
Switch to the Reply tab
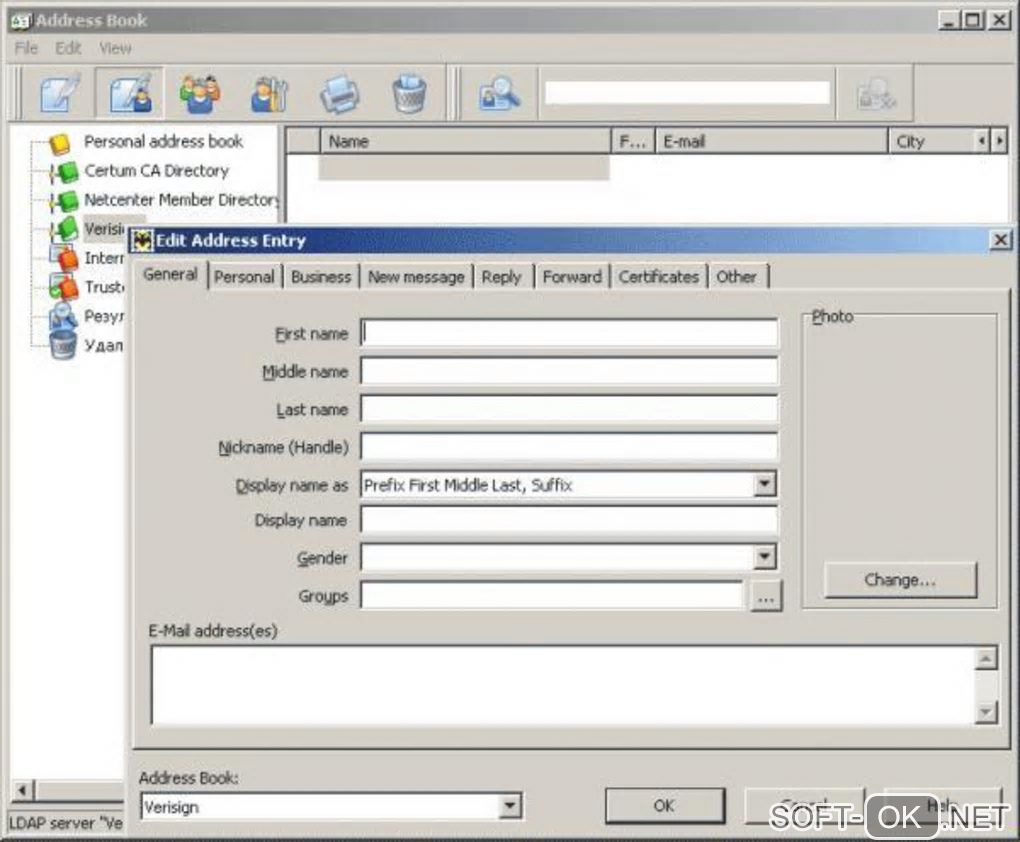(502, 277)
